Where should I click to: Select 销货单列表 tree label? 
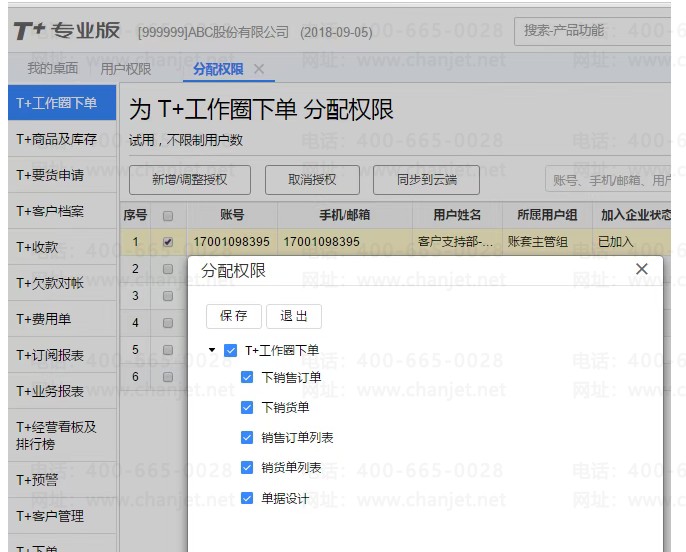(291, 468)
